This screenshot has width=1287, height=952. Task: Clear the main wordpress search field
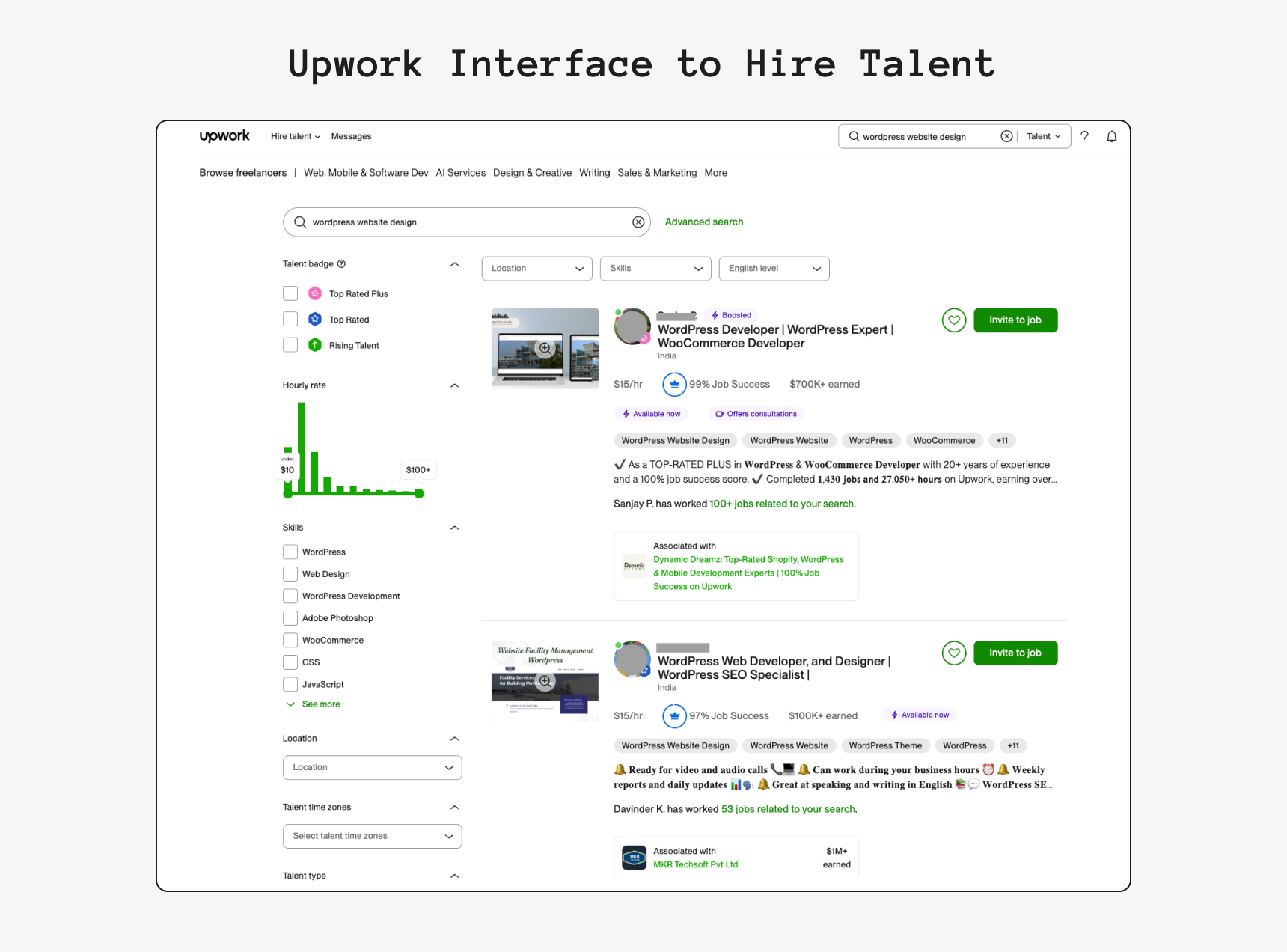pyautogui.click(x=638, y=222)
